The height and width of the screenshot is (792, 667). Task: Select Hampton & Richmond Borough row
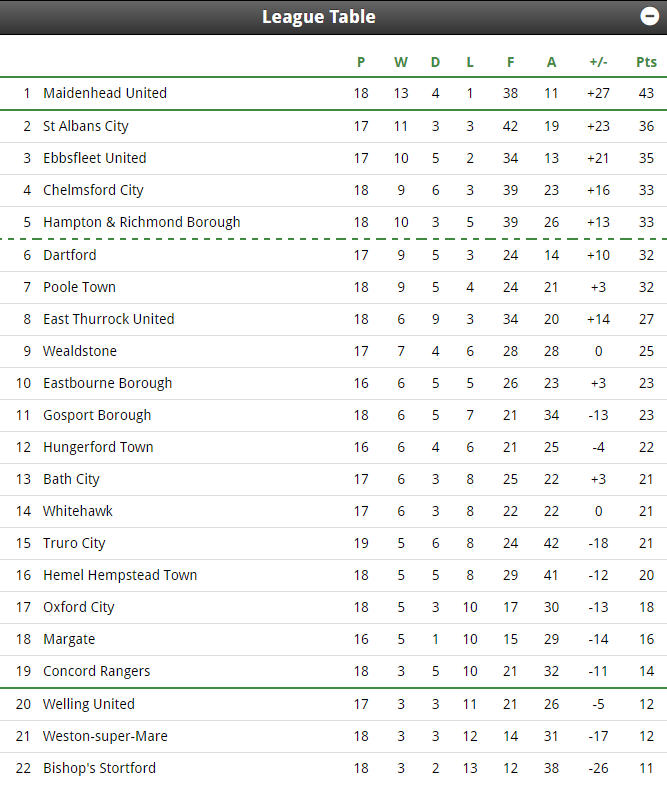(x=333, y=222)
